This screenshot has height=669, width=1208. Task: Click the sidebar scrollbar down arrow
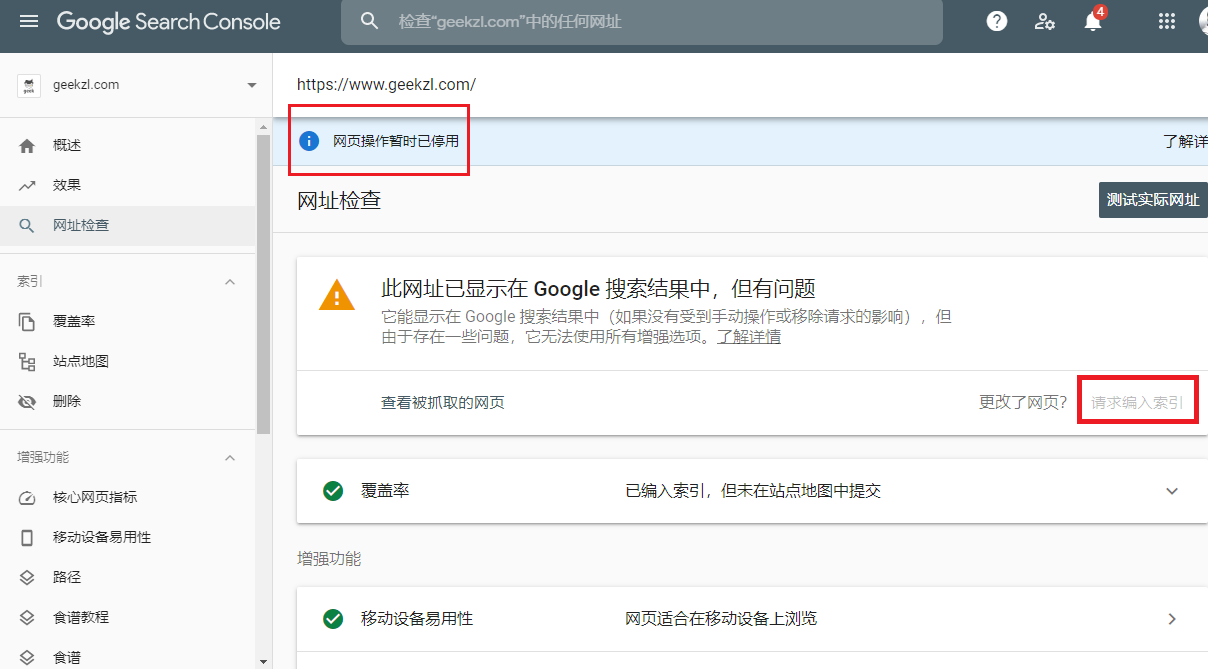point(264,662)
